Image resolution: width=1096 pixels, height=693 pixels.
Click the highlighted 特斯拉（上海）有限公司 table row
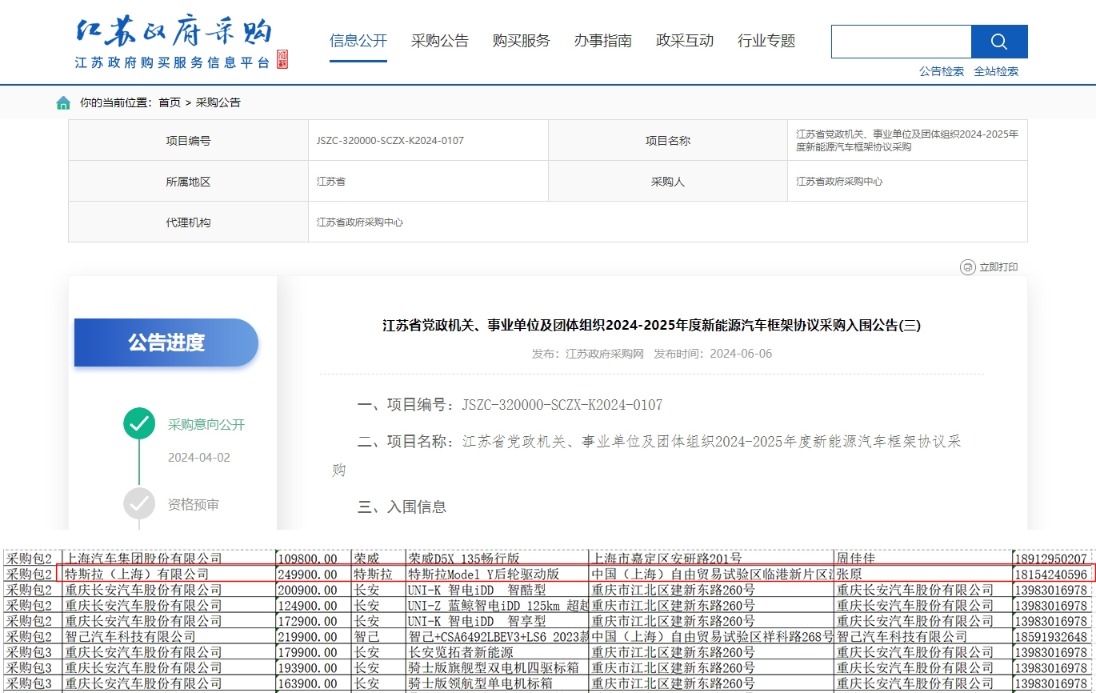coord(548,574)
